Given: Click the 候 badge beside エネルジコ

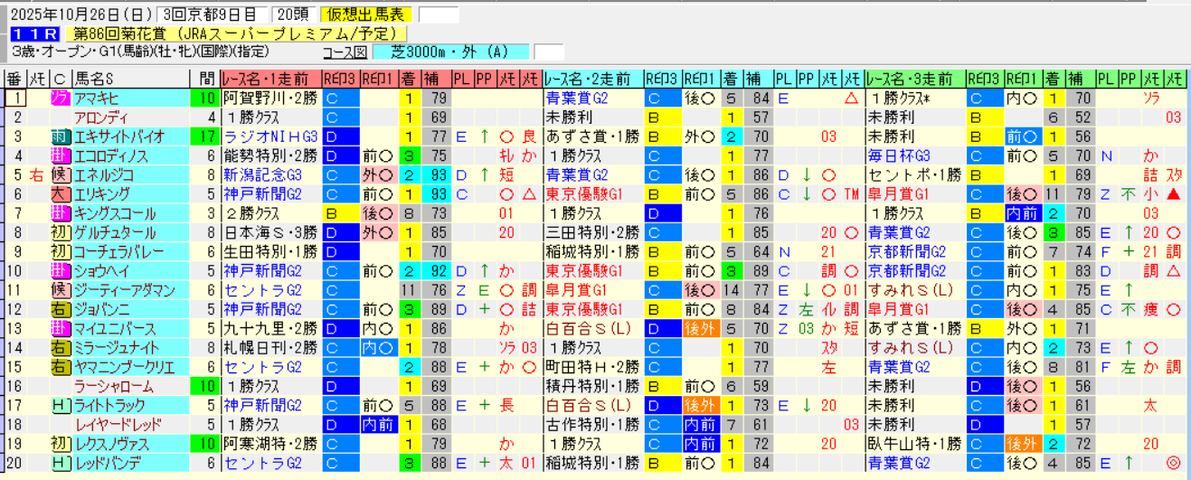Looking at the screenshot, I should (x=59, y=175).
